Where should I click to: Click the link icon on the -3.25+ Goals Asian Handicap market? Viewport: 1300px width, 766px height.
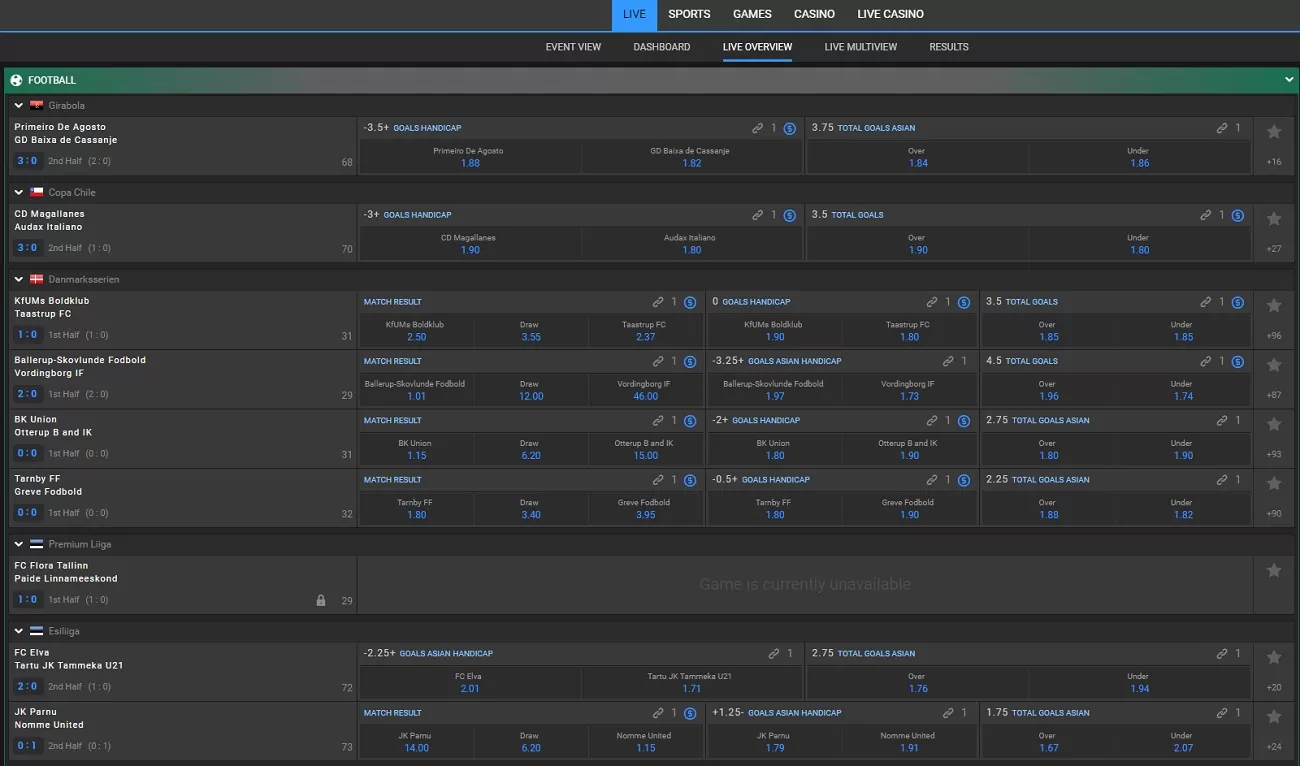tap(948, 361)
